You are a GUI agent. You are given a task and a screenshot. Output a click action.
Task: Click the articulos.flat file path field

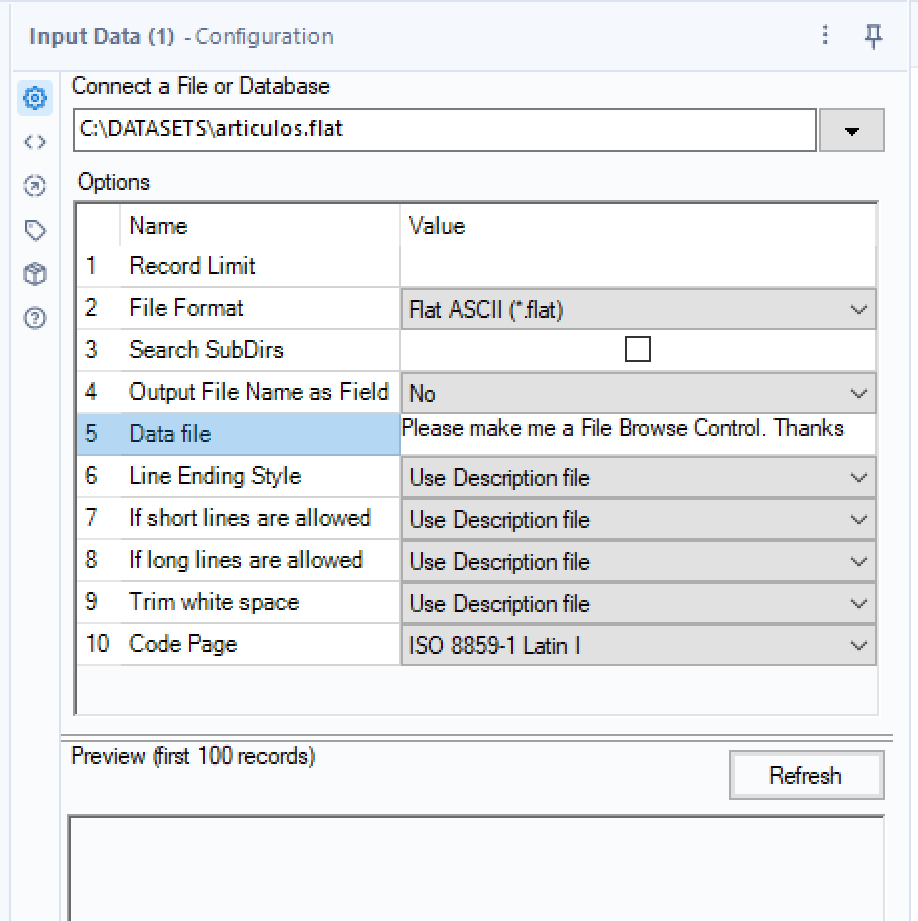click(x=444, y=129)
